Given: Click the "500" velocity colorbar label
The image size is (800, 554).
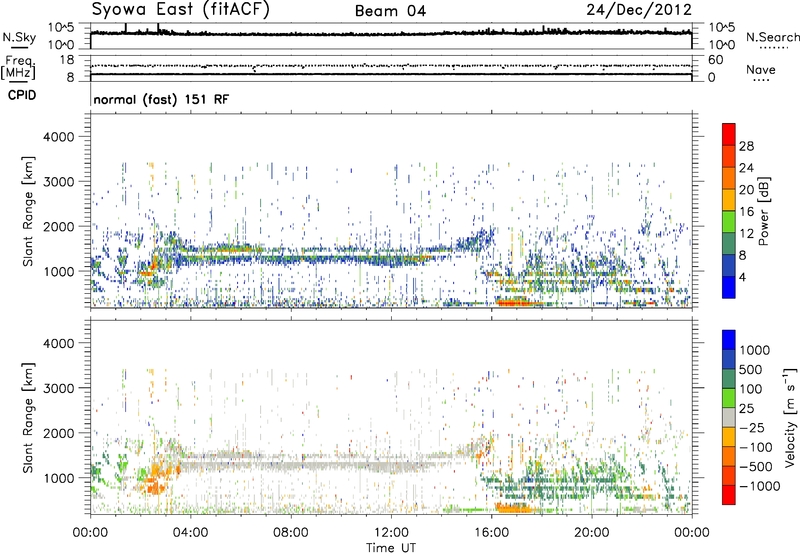Looking at the screenshot, I should pyautogui.click(x=751, y=370).
